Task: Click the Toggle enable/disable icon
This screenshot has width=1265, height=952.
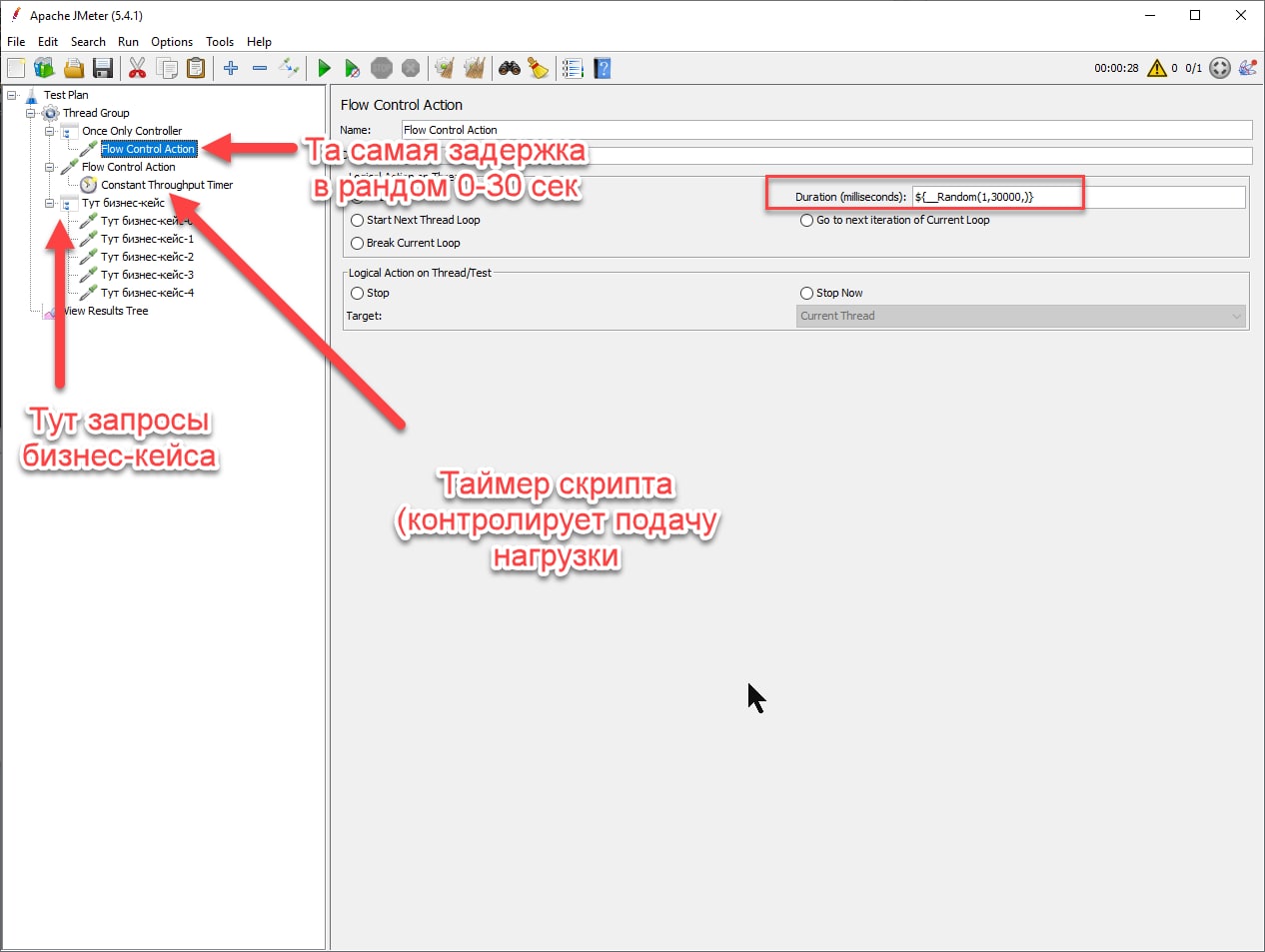Action: [x=289, y=68]
